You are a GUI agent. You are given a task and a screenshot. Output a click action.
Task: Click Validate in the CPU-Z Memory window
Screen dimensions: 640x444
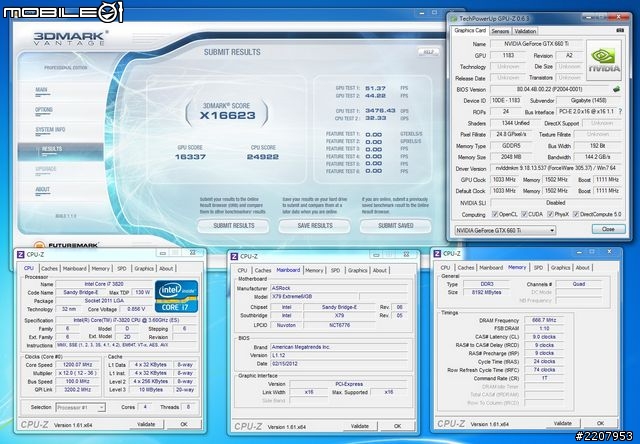562,423
